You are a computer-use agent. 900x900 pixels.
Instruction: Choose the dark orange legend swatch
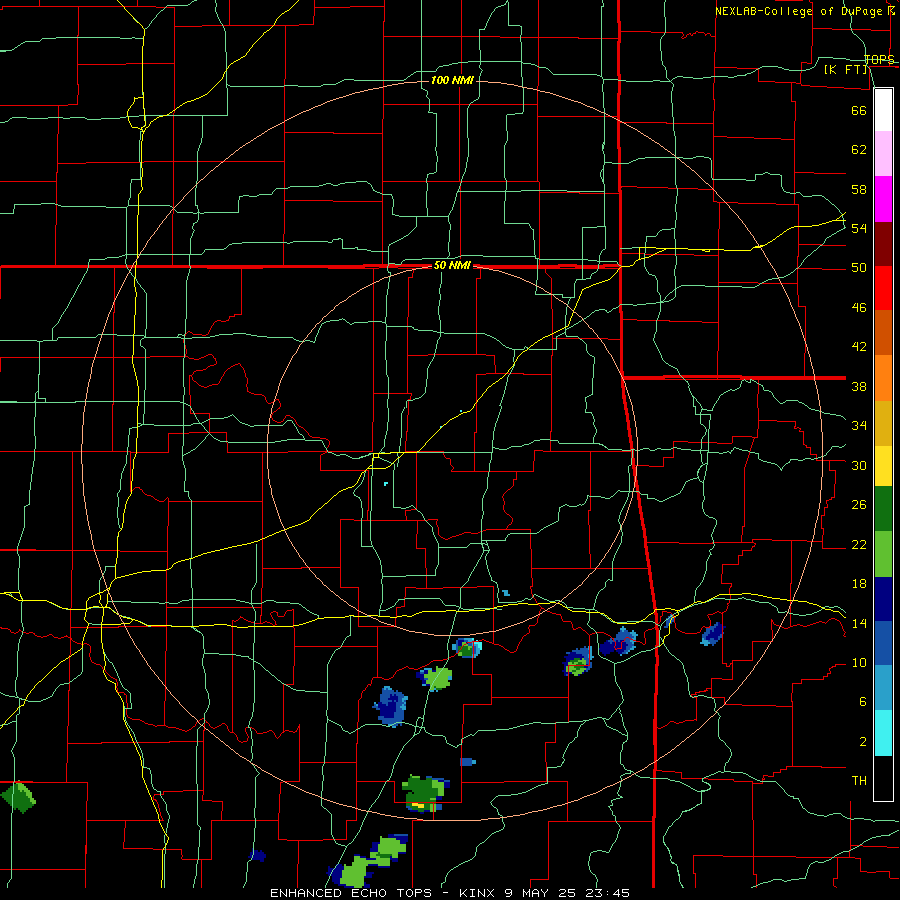coord(883,333)
